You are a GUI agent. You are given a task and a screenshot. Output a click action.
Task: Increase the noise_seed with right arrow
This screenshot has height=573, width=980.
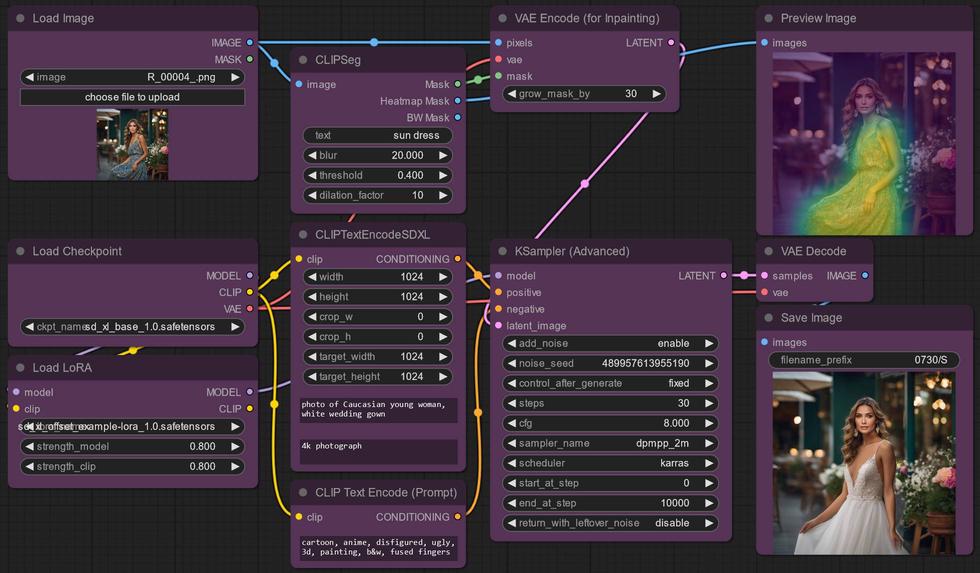click(x=709, y=363)
